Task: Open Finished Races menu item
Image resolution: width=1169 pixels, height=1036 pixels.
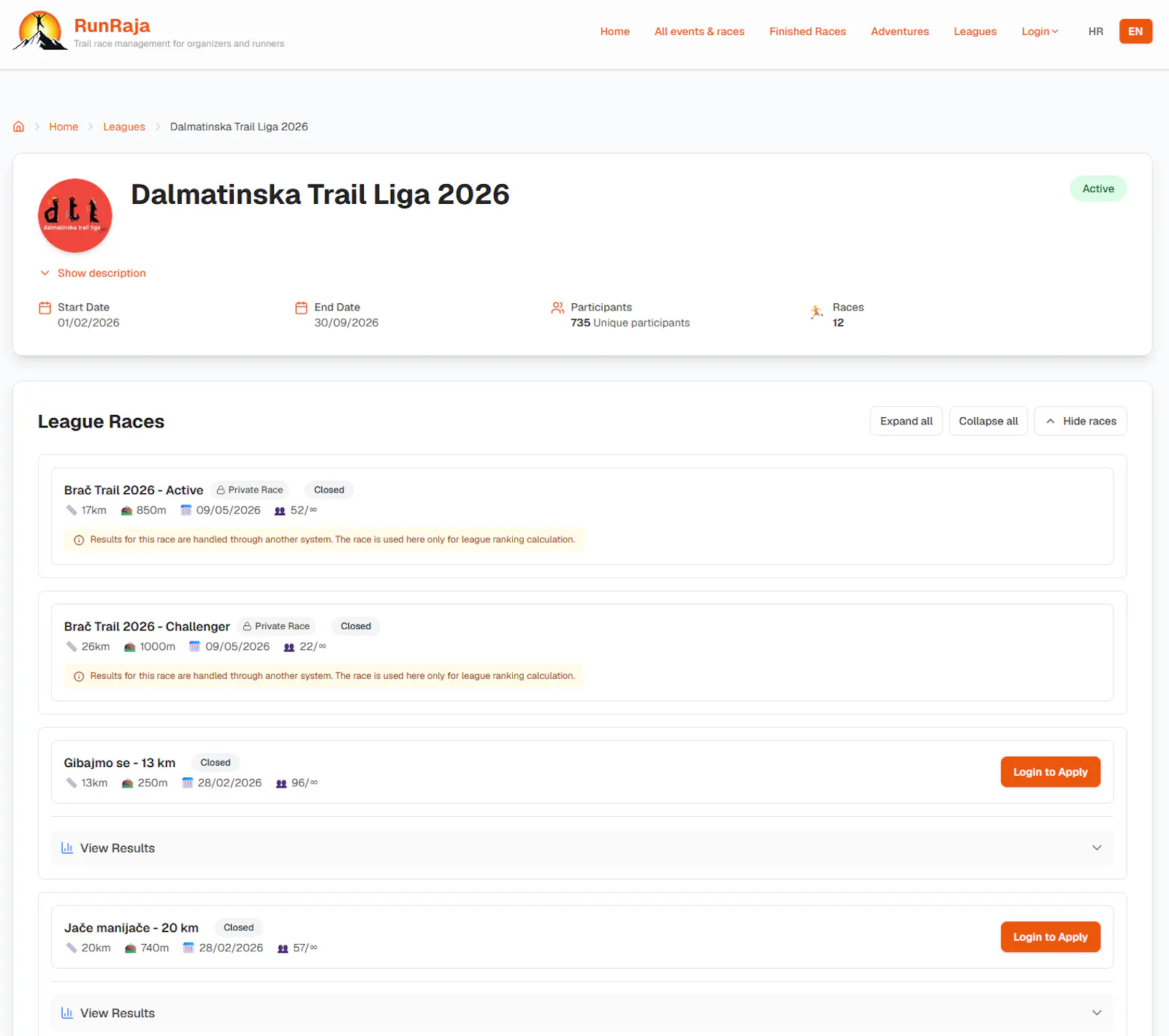Action: [x=807, y=31]
